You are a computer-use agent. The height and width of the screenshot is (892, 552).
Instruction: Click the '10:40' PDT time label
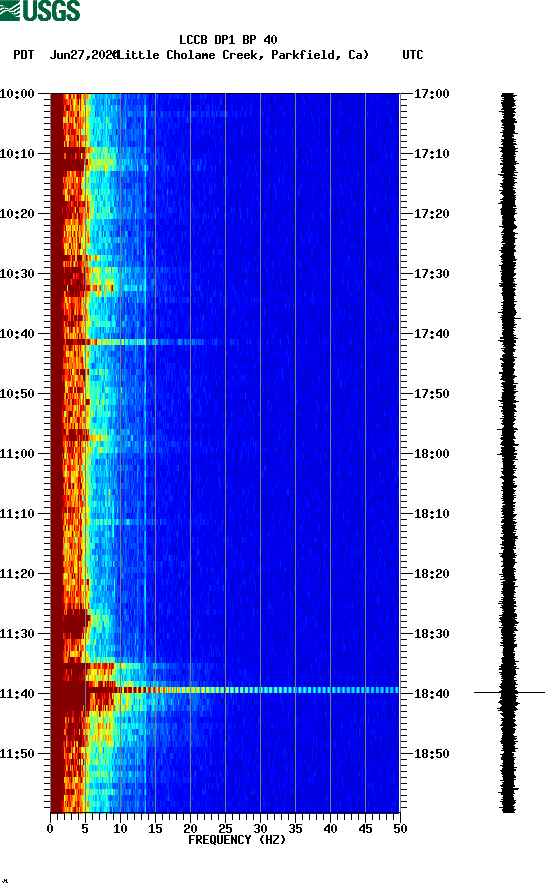click(17, 334)
